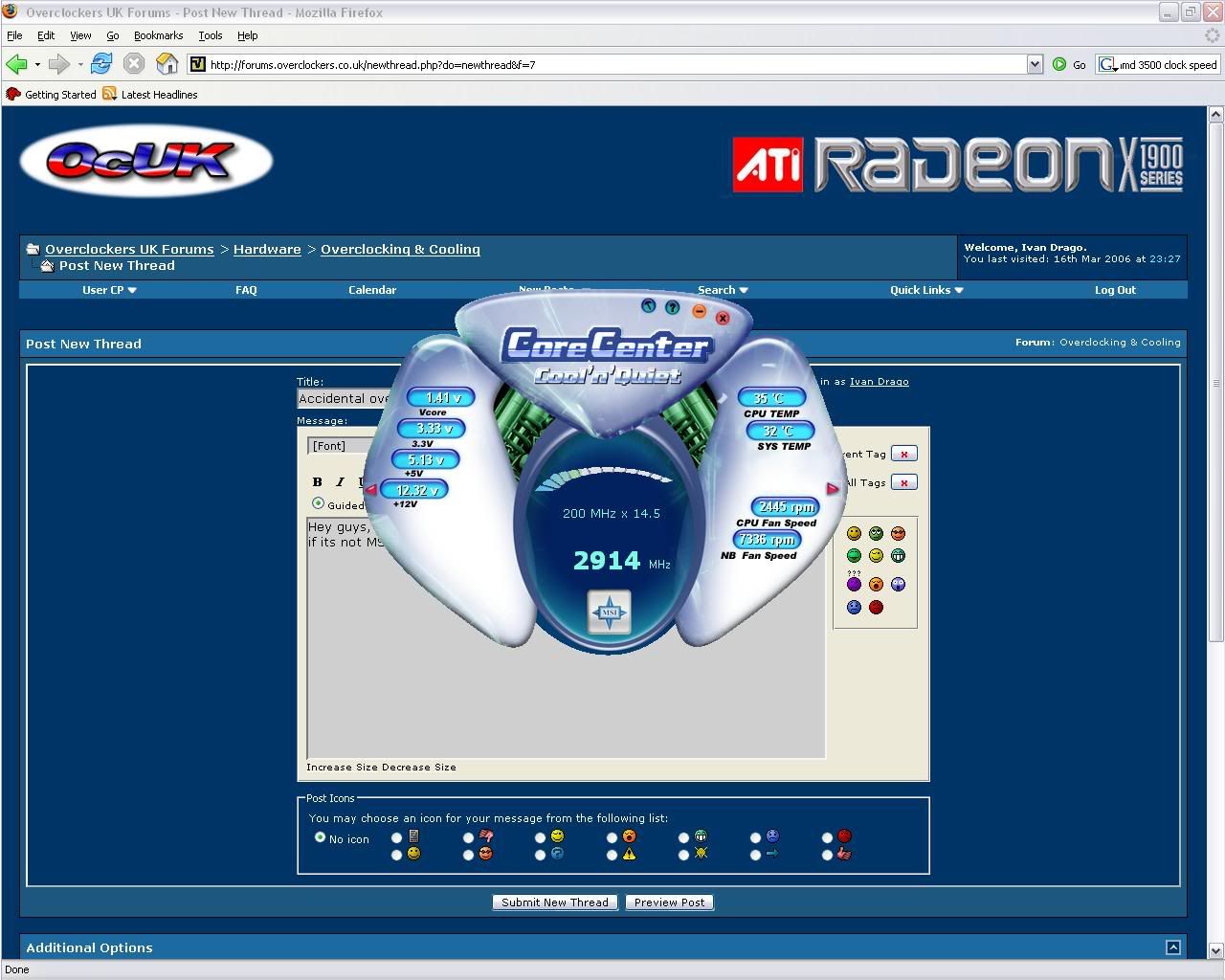Image resolution: width=1225 pixels, height=980 pixels.
Task: Click Close Current Tag red x button
Action: pyautogui.click(x=903, y=454)
